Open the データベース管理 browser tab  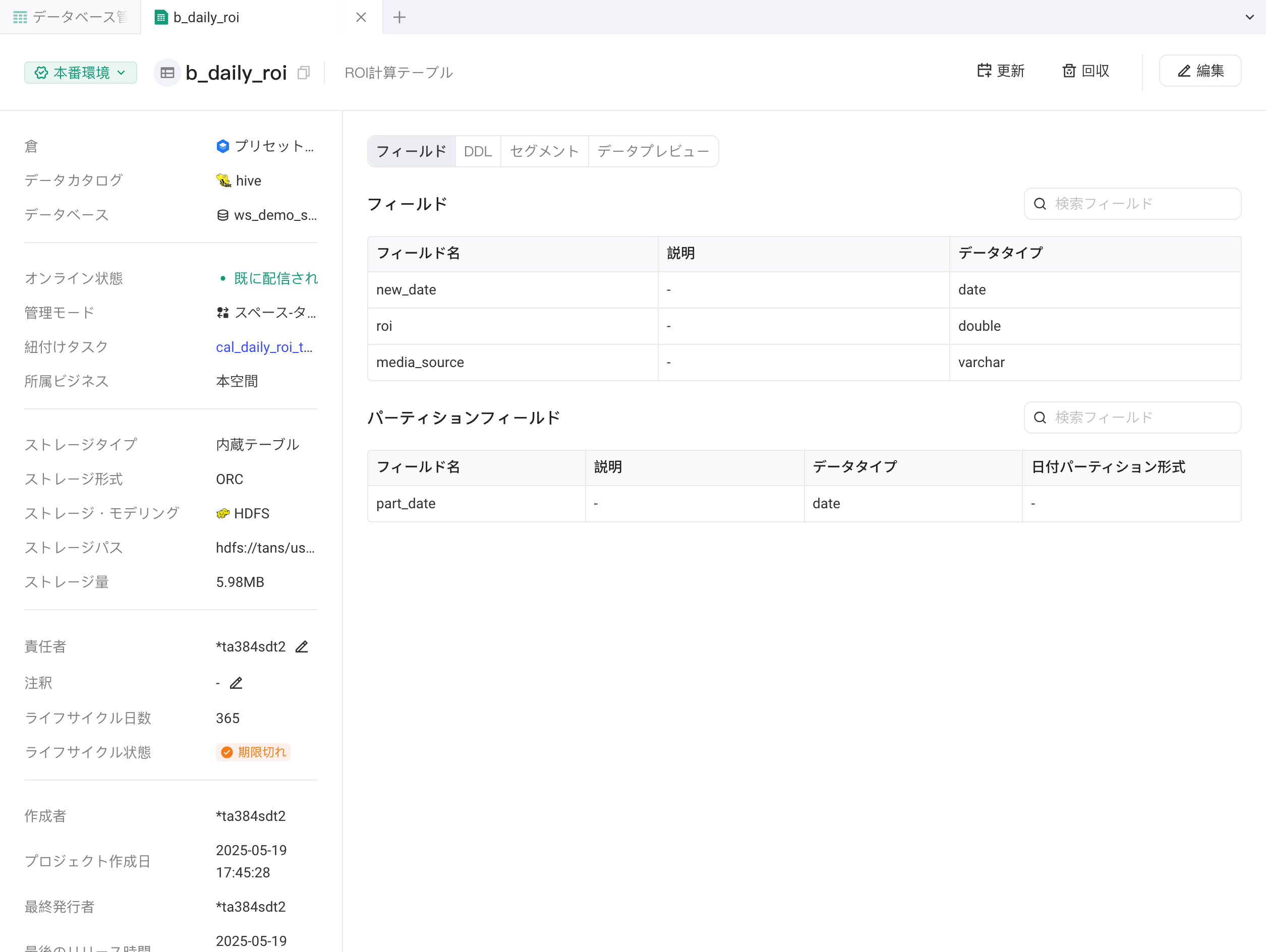pos(70,17)
